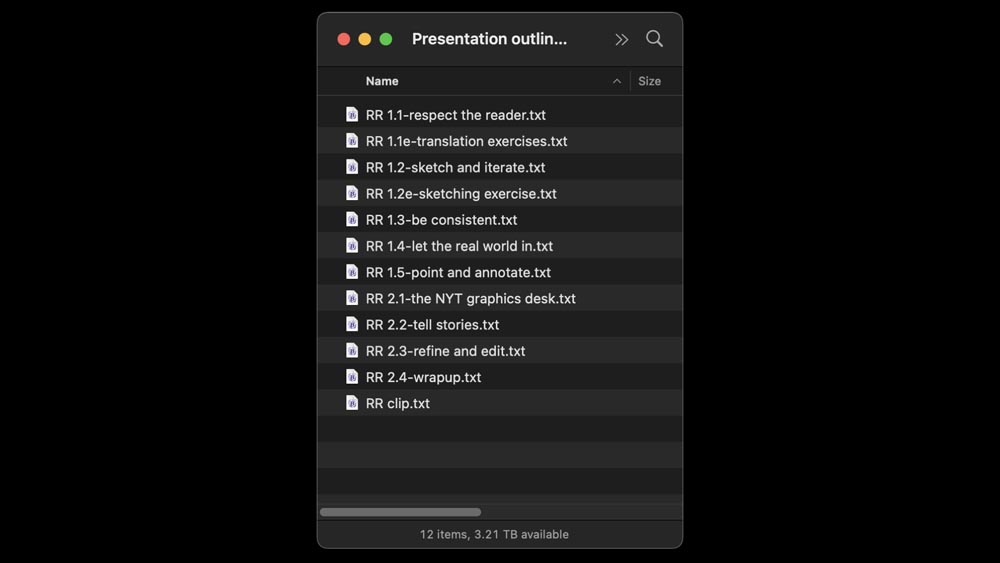Click the search magnifier icon

pos(654,39)
